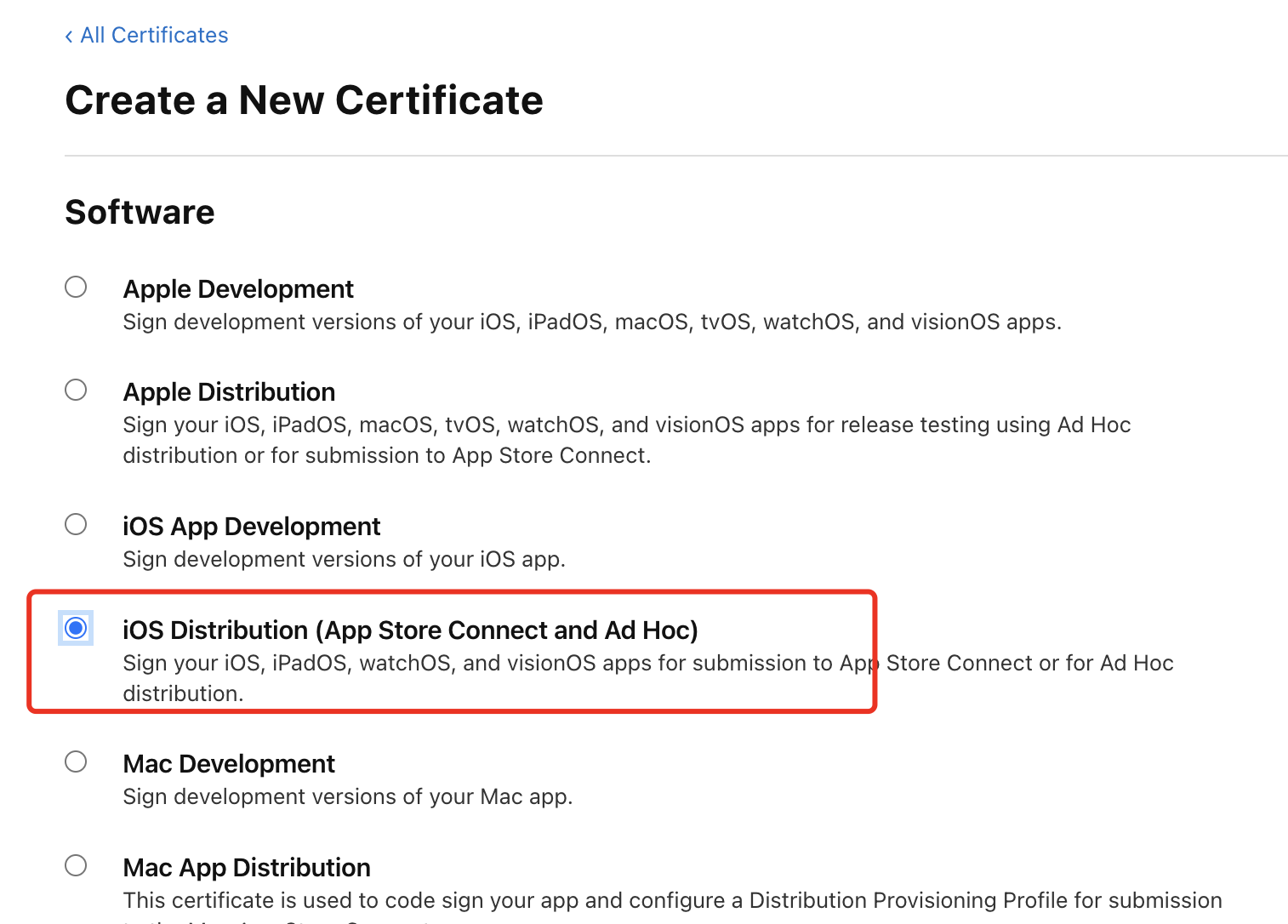This screenshot has height=924, width=1288.
Task: Click the Apple Distribution label
Action: pos(229,392)
